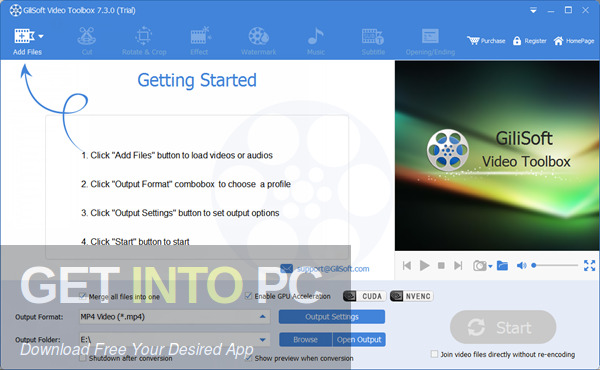Mute the preview volume speaker

(522, 265)
